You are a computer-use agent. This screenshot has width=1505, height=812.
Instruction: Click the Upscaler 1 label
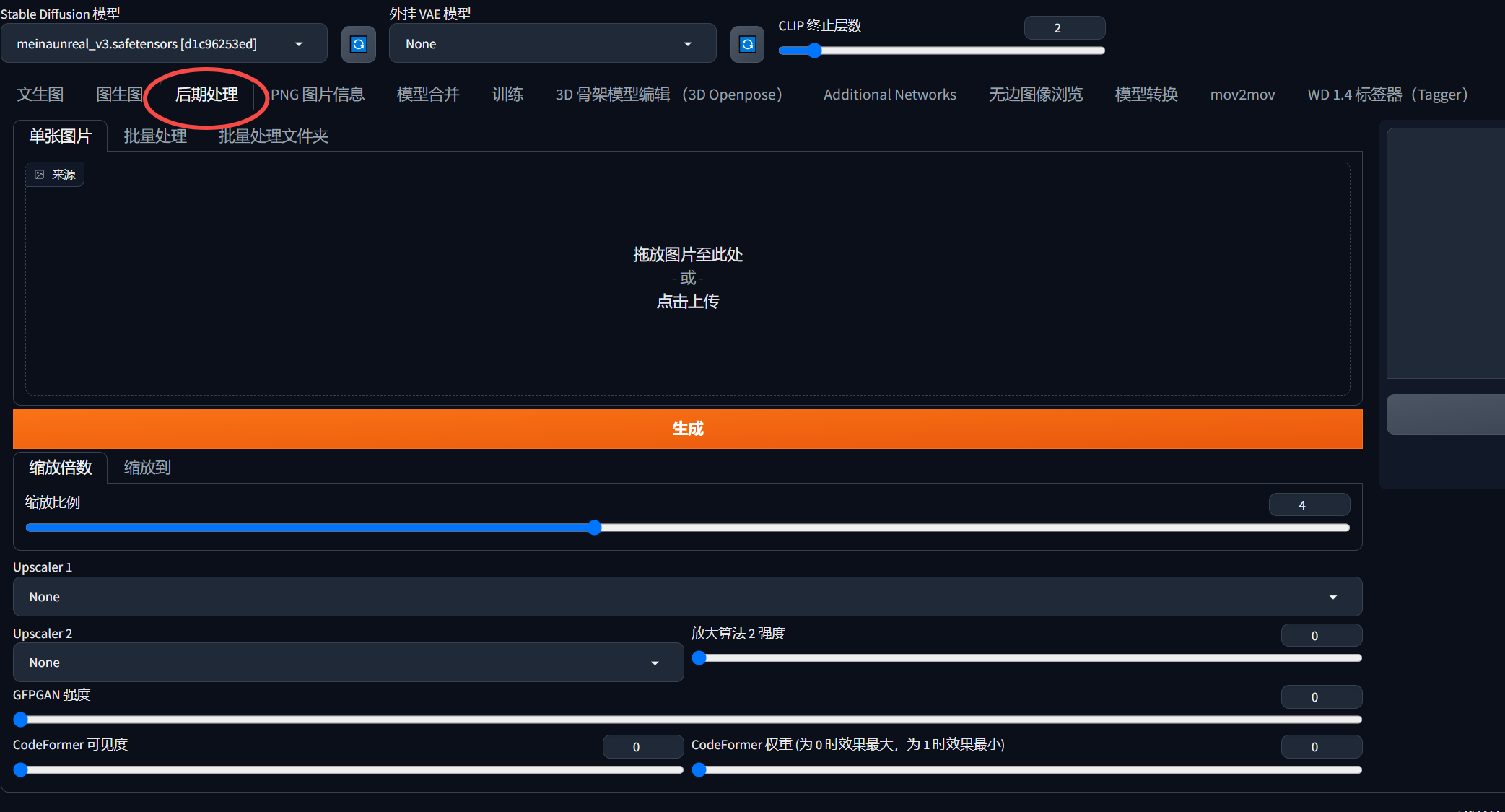click(x=43, y=567)
